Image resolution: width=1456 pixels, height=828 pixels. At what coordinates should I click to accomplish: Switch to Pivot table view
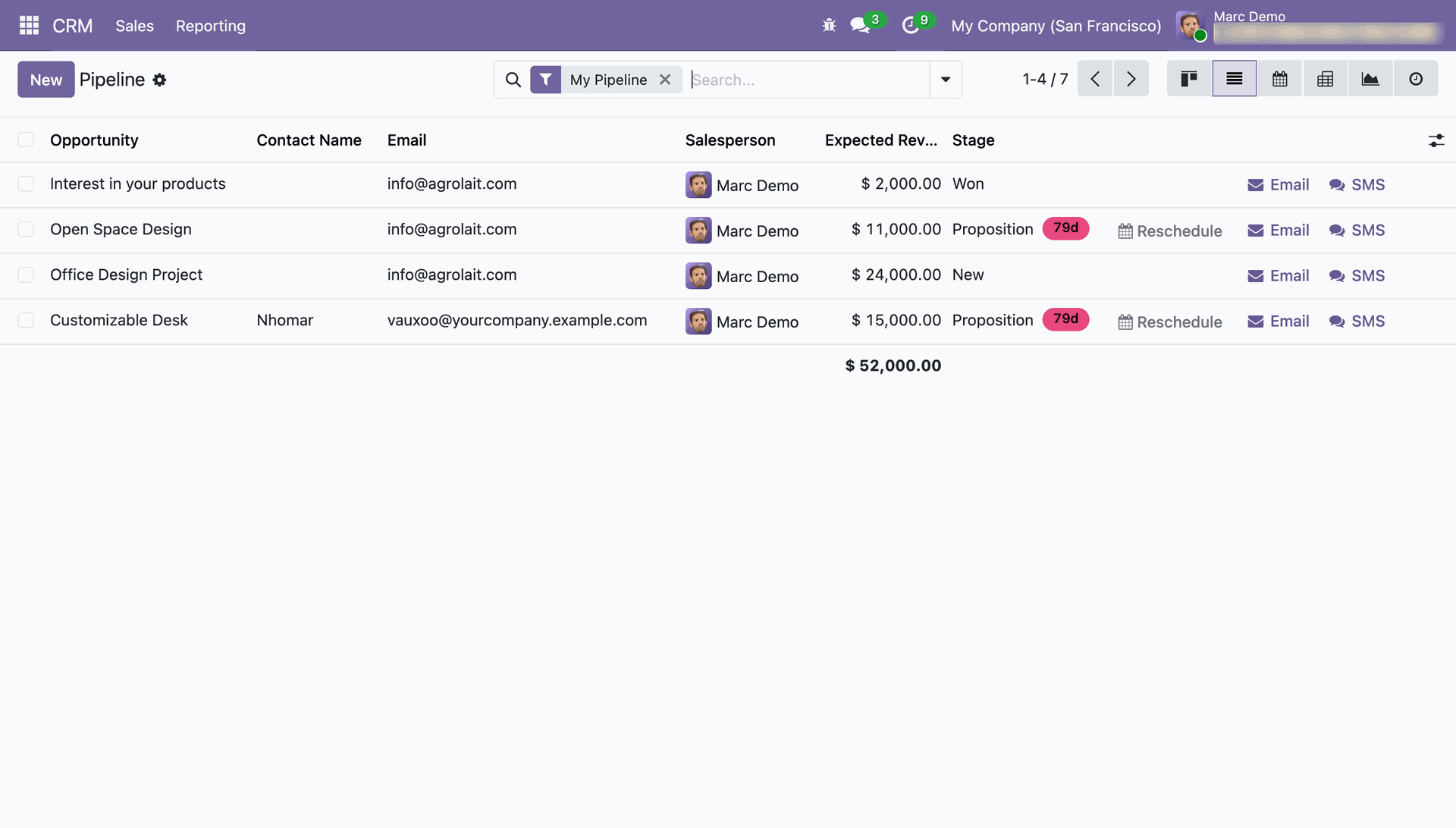(x=1325, y=79)
